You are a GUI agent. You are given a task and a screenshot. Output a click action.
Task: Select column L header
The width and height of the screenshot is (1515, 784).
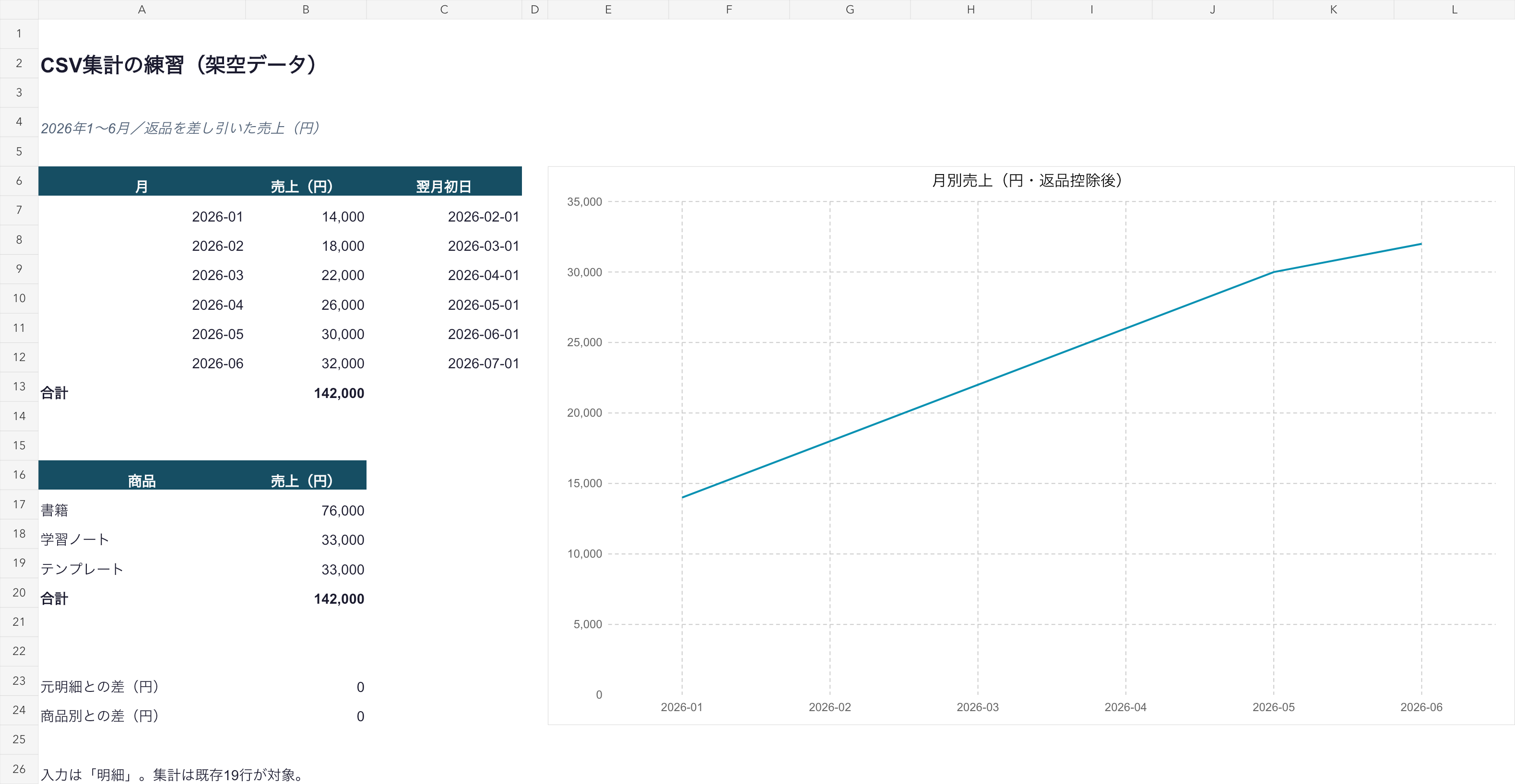point(1454,10)
